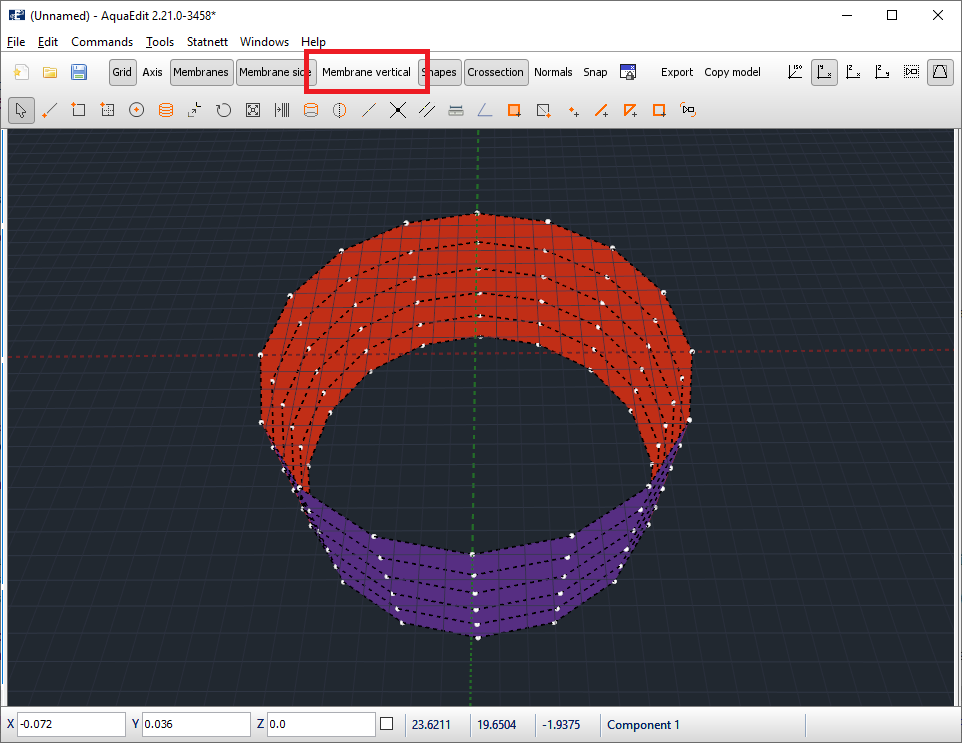This screenshot has height=743, width=962.
Task: Open a model with the folder icon
Action: (50, 72)
